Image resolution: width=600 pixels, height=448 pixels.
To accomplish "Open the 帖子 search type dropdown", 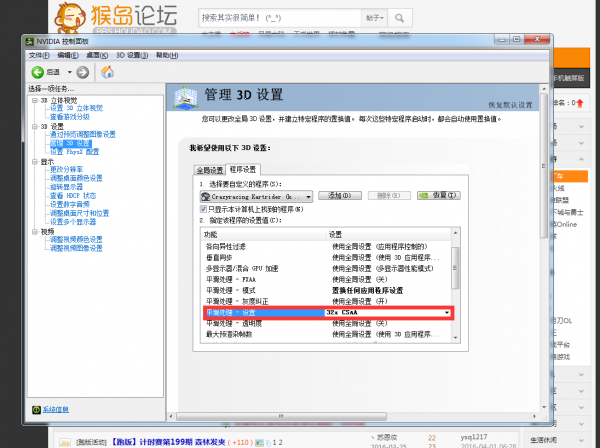I will point(375,18).
